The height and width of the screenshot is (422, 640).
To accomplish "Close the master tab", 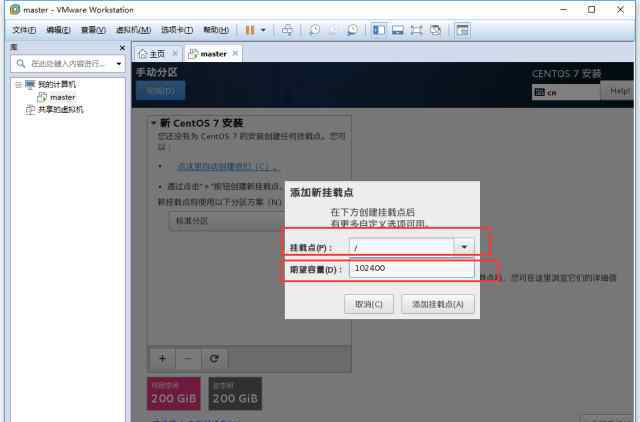I will [x=235, y=53].
